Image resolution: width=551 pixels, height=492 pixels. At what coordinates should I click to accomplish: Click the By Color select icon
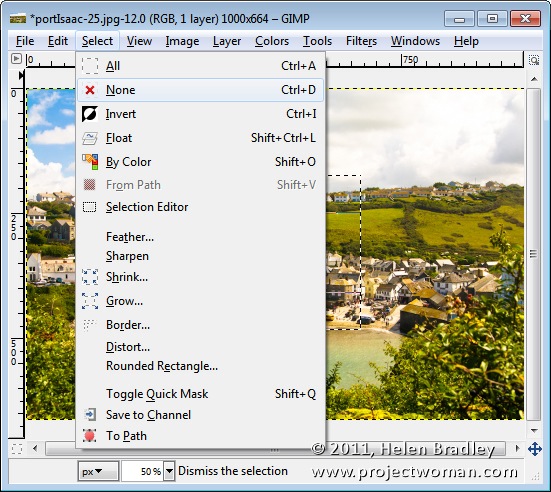[90, 162]
